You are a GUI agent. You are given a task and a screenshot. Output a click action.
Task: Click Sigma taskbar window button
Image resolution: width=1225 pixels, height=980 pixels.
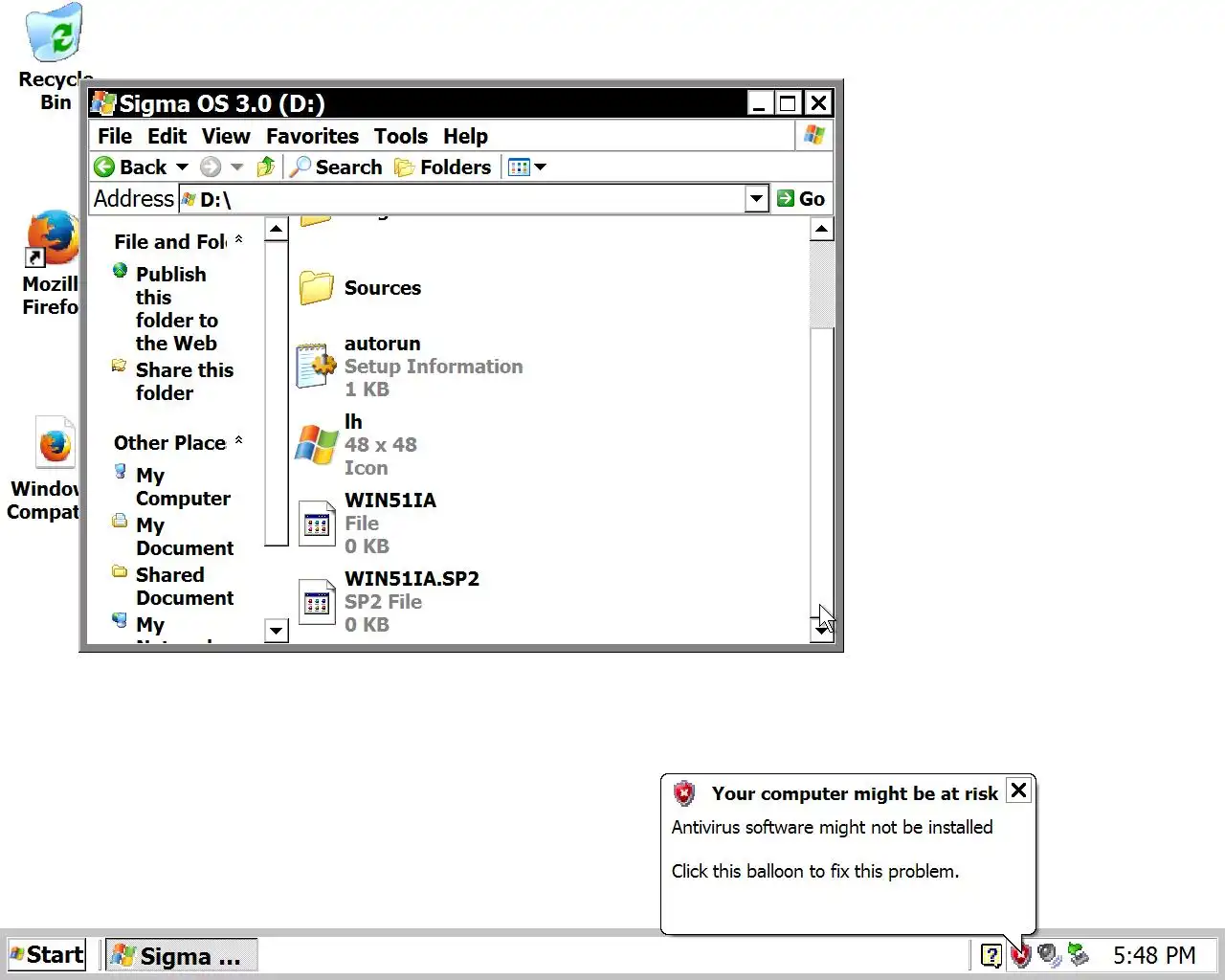(x=181, y=956)
